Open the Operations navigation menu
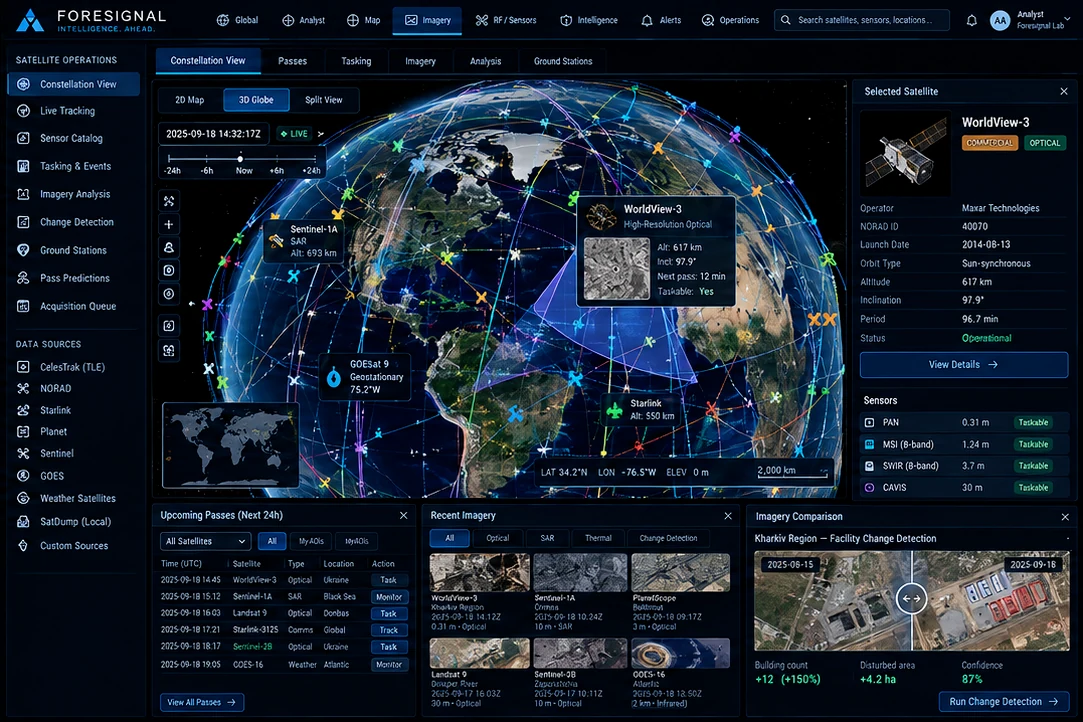The width and height of the screenshot is (1083, 722). 731,20
